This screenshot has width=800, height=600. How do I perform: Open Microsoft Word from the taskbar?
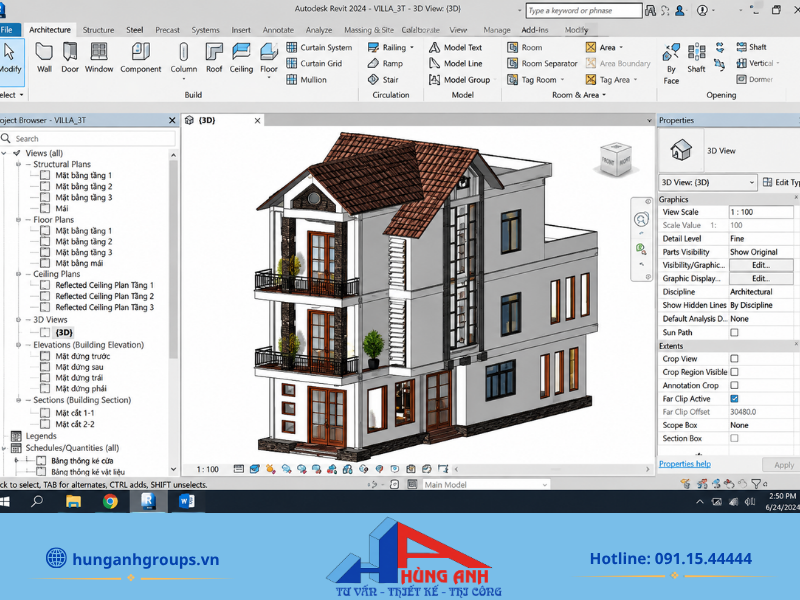pyautogui.click(x=186, y=502)
